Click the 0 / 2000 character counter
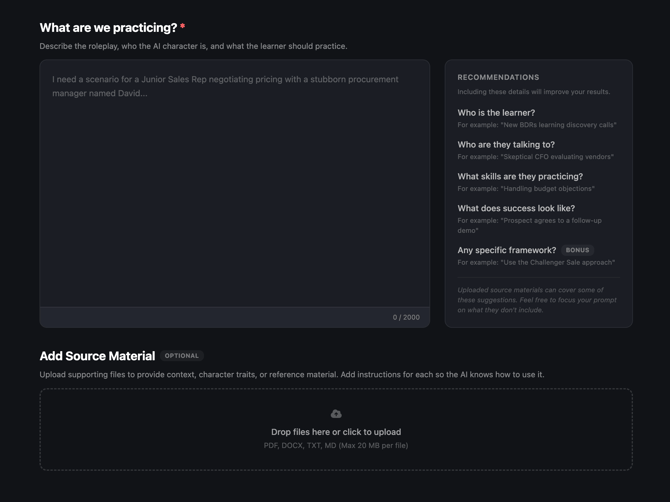 (x=406, y=317)
